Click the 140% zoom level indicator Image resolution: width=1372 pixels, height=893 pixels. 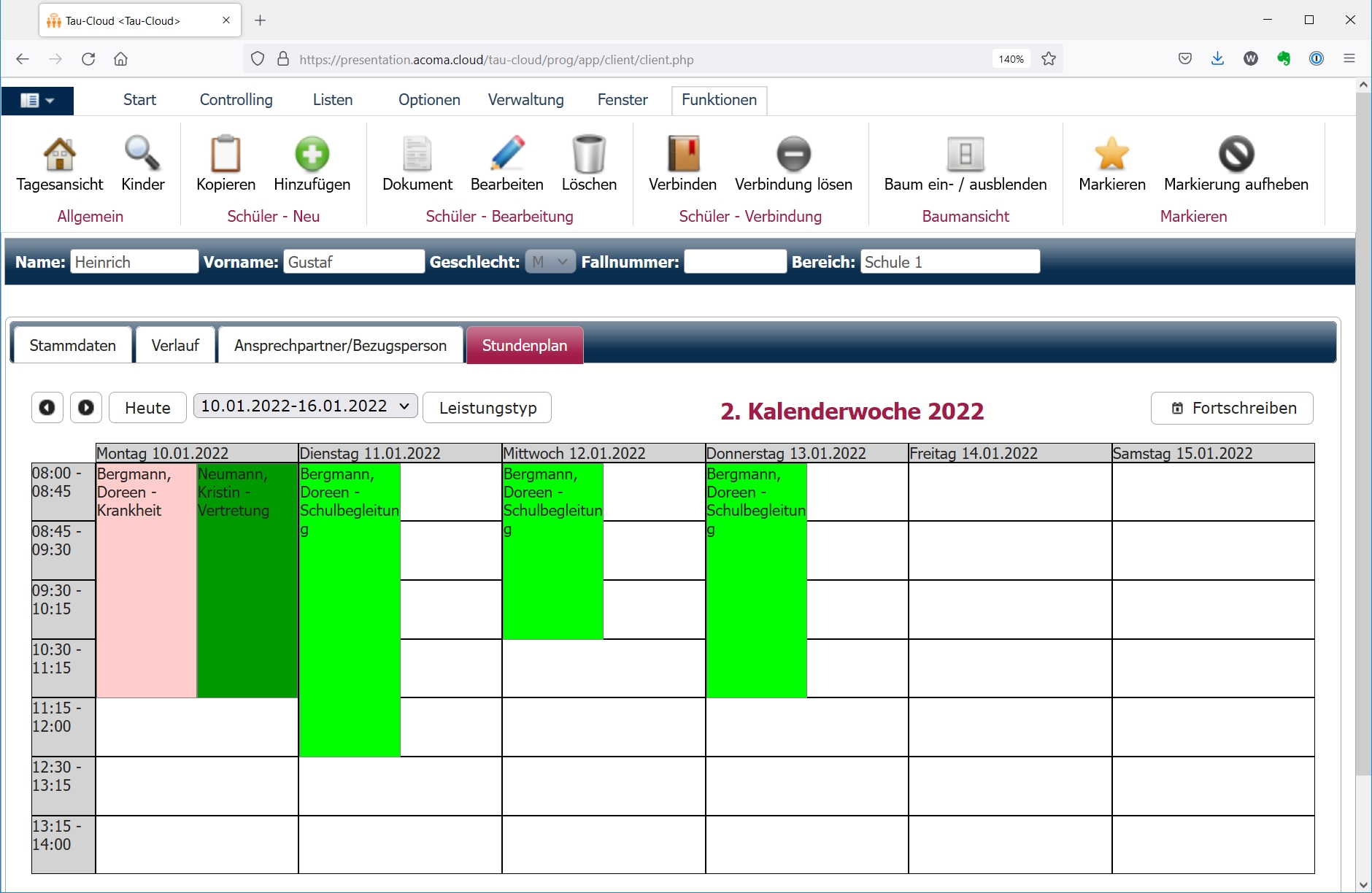coord(1011,59)
